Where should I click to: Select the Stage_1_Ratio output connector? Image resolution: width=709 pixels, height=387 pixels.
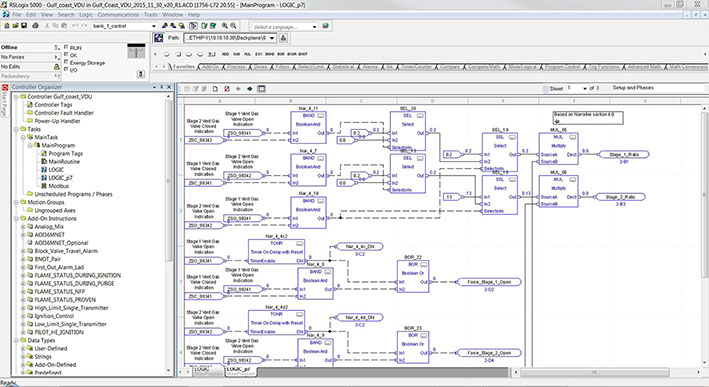[624, 155]
